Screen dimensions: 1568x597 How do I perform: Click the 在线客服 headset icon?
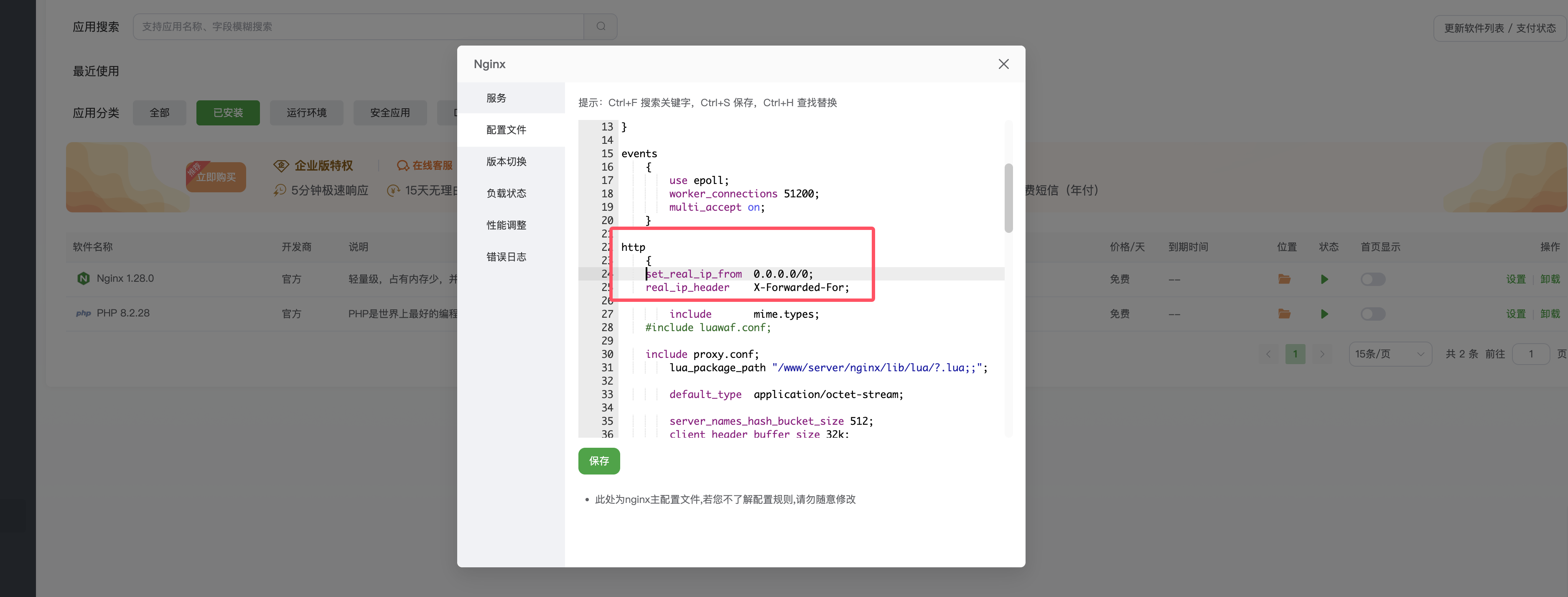pos(402,165)
